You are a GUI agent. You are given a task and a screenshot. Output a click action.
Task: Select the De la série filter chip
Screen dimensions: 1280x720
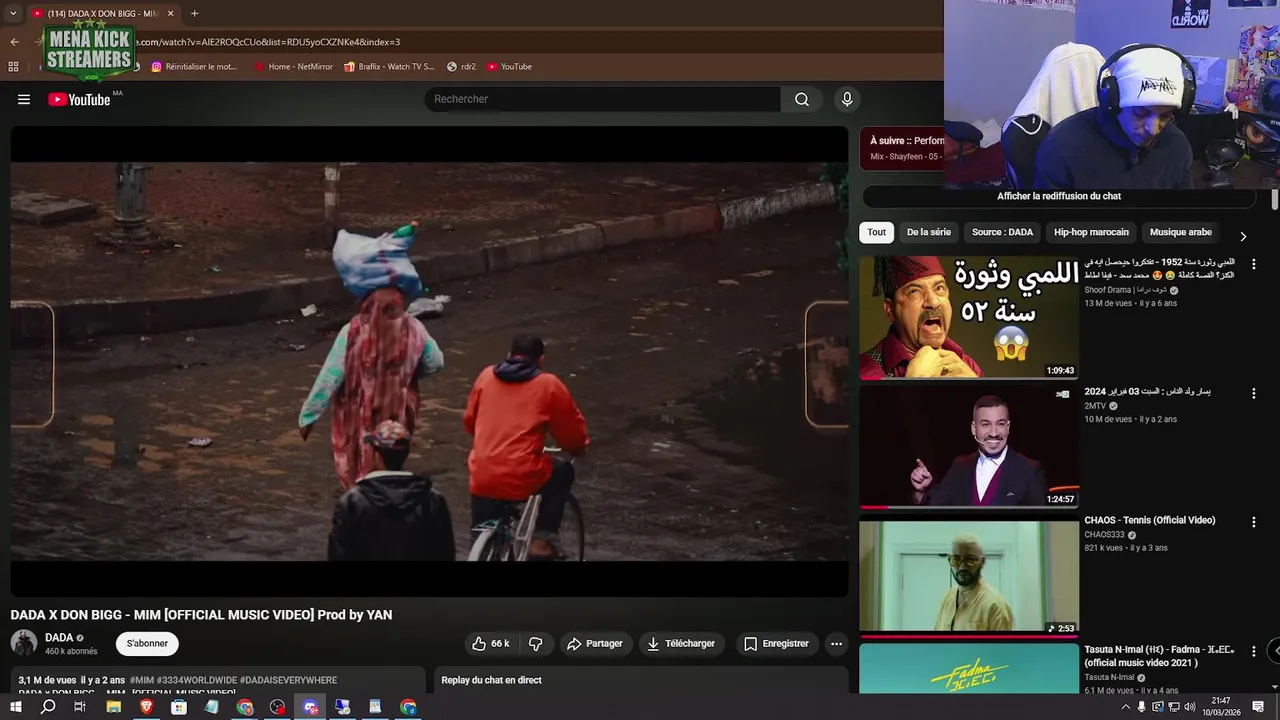(929, 232)
